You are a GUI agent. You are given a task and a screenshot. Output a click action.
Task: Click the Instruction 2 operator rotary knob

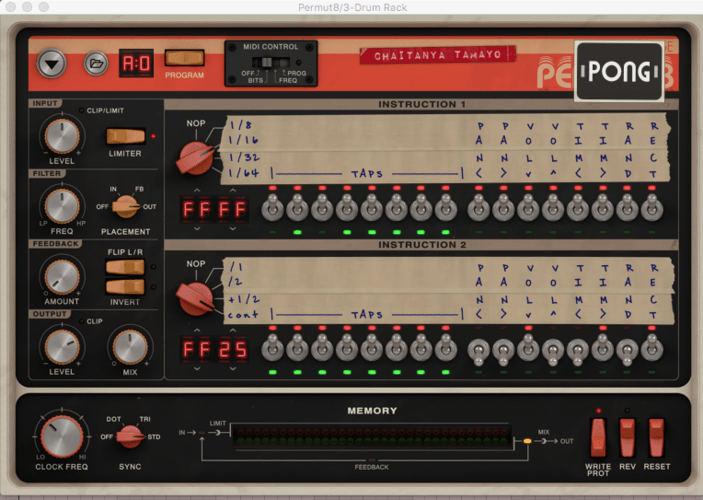click(195, 299)
